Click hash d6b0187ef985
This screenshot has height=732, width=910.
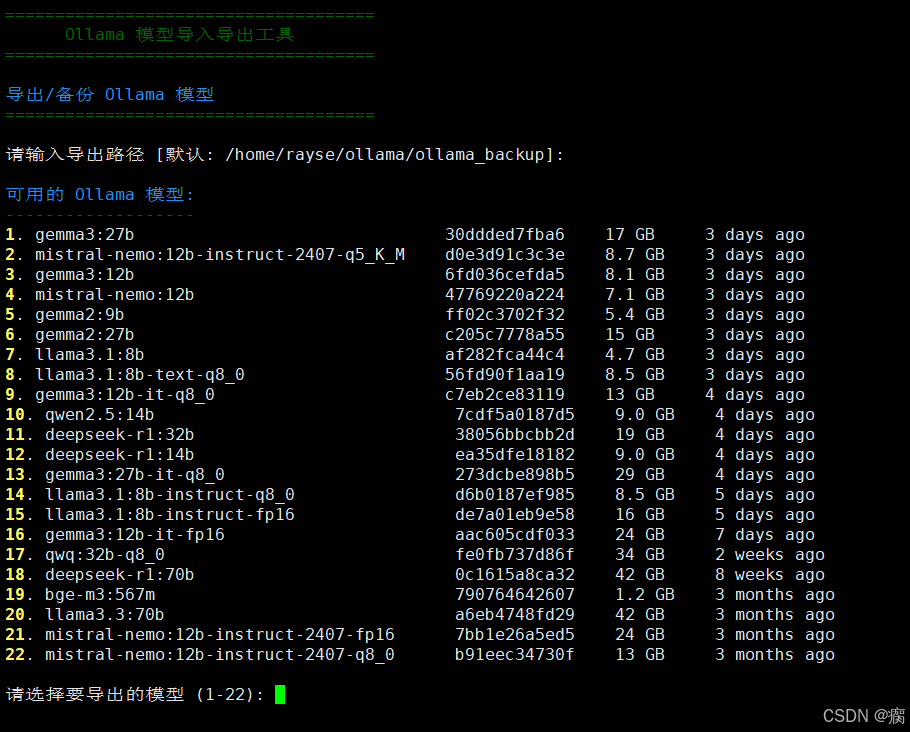click(515, 495)
